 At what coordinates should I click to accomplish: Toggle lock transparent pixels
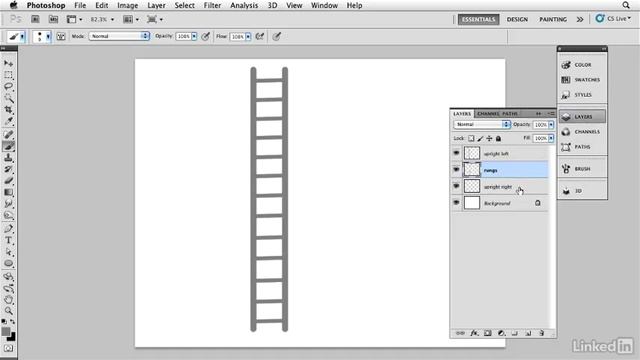pyautogui.click(x=471, y=138)
